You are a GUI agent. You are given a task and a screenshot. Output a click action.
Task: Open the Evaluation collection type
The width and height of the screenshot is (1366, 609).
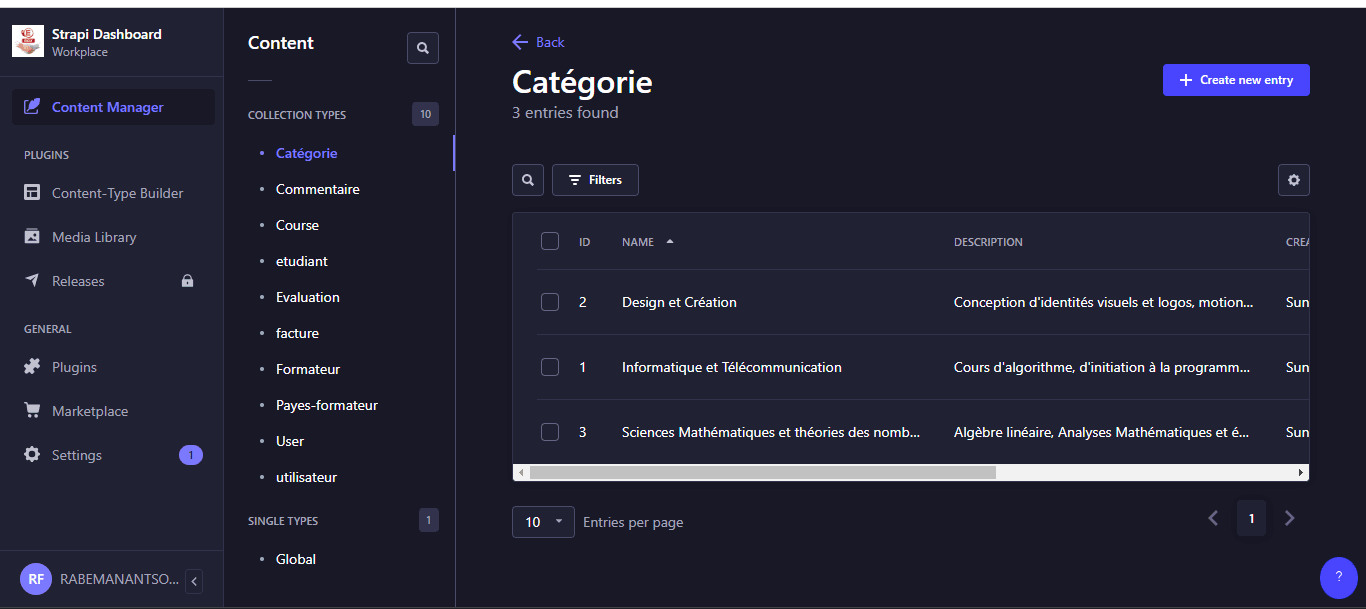click(308, 297)
